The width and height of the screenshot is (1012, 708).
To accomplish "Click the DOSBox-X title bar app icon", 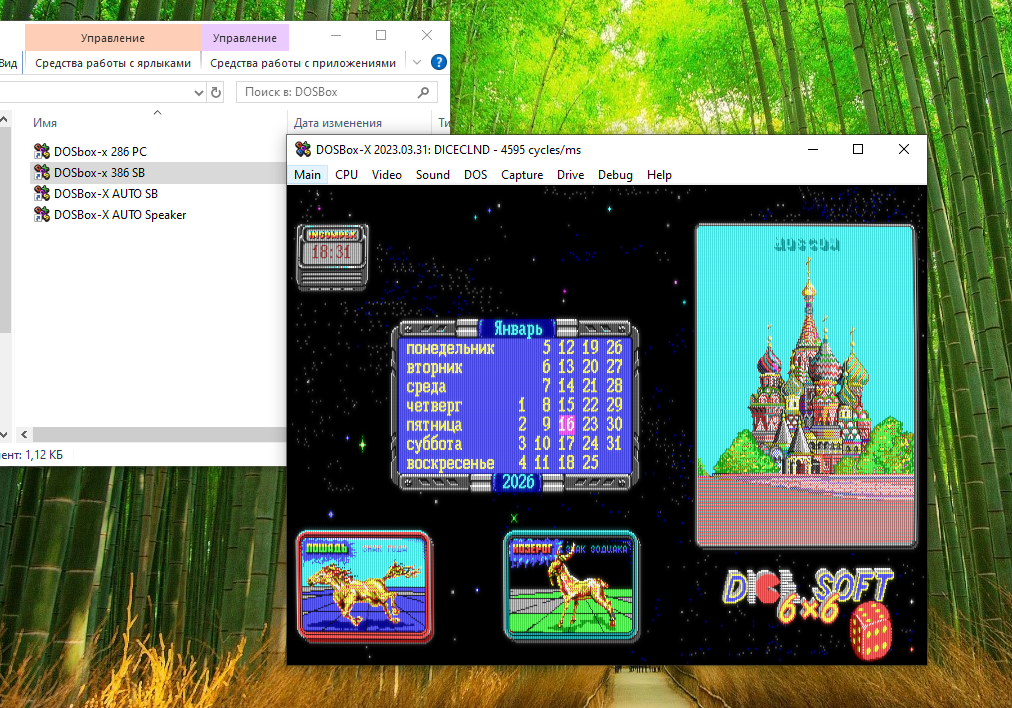I will 303,149.
